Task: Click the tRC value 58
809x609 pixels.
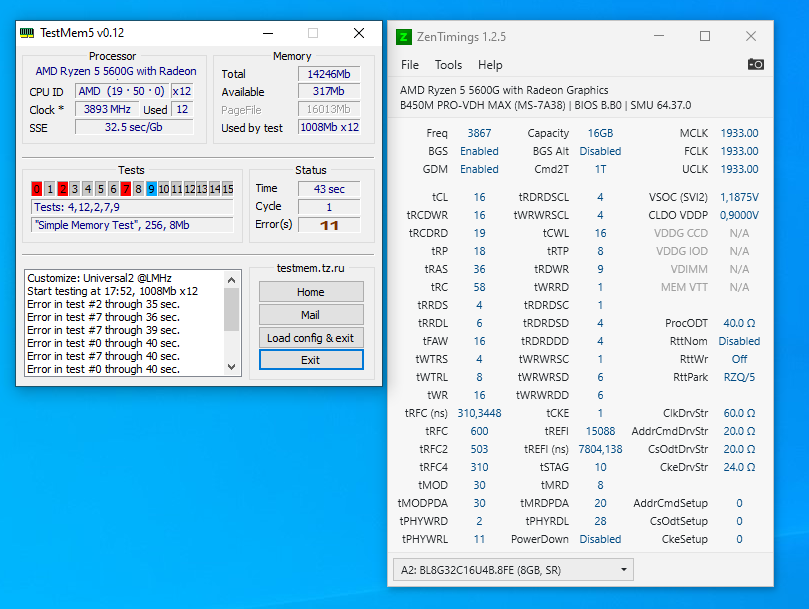Action: [479, 287]
